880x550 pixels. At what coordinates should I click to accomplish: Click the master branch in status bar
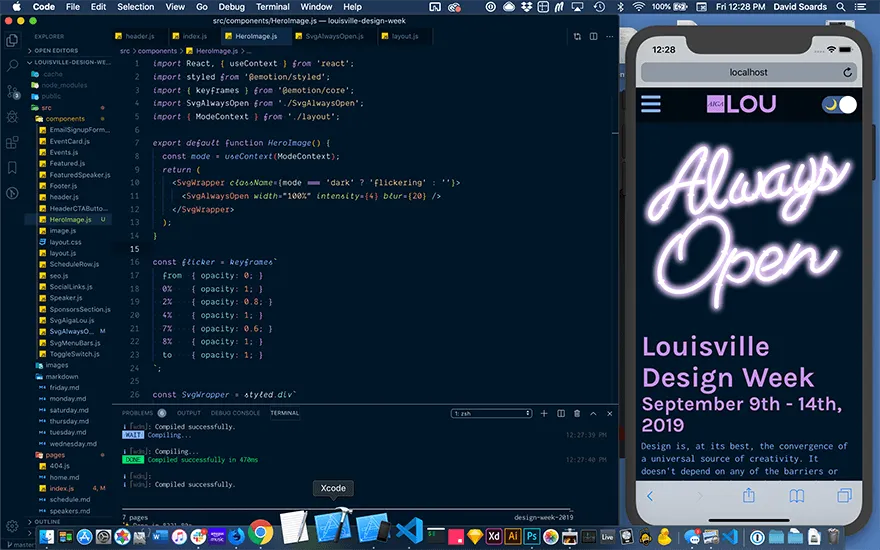19,544
